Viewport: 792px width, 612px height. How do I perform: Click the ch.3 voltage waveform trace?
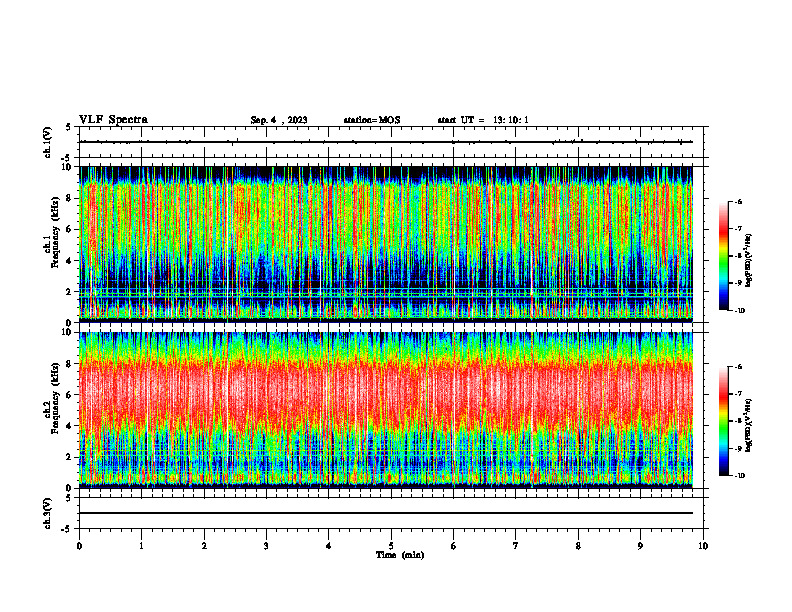386,513
